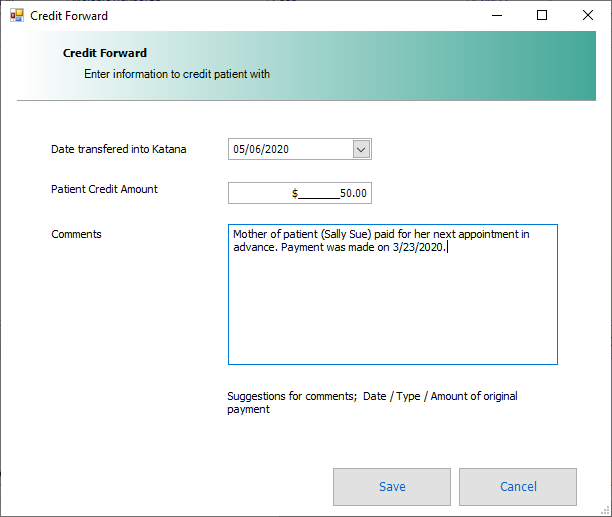This screenshot has height=517, width=612.
Task: Click the 'Suggestions for comments' hint text
Action: click(372, 402)
